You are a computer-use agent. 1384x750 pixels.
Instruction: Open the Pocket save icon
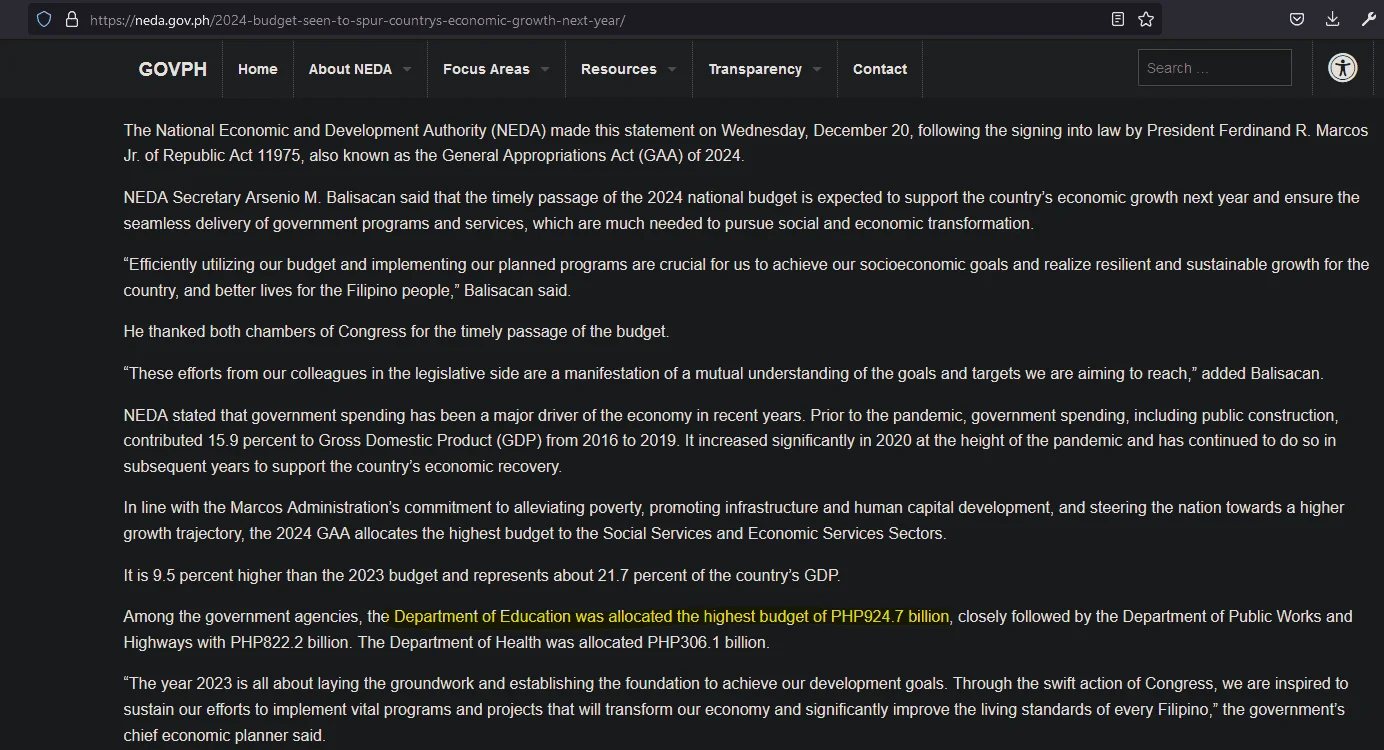[x=1296, y=19]
